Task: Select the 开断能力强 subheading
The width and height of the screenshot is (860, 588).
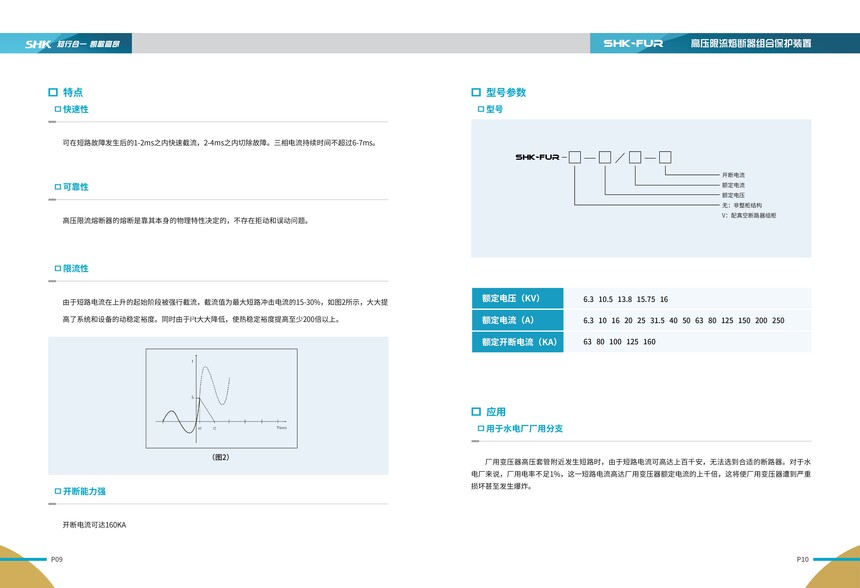Action: [84, 491]
